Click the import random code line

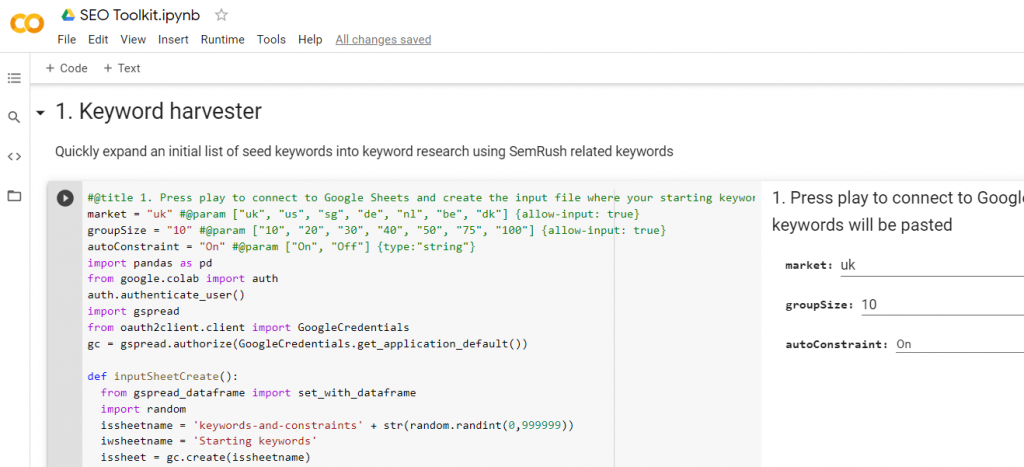(144, 409)
